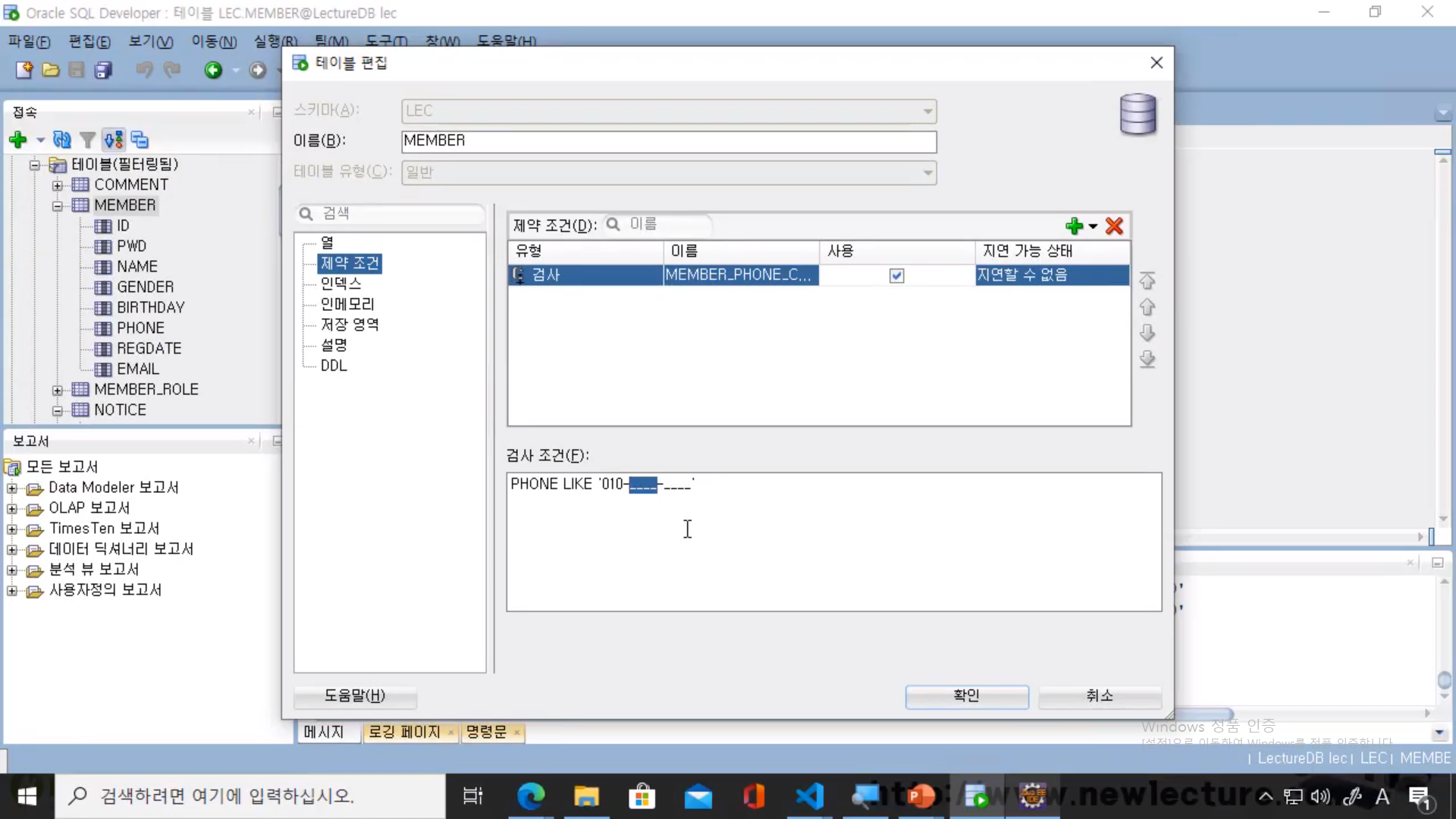Screen dimensions: 1456x819
Task: Click the move-to-bottom arrow icon
Action: [1147, 359]
